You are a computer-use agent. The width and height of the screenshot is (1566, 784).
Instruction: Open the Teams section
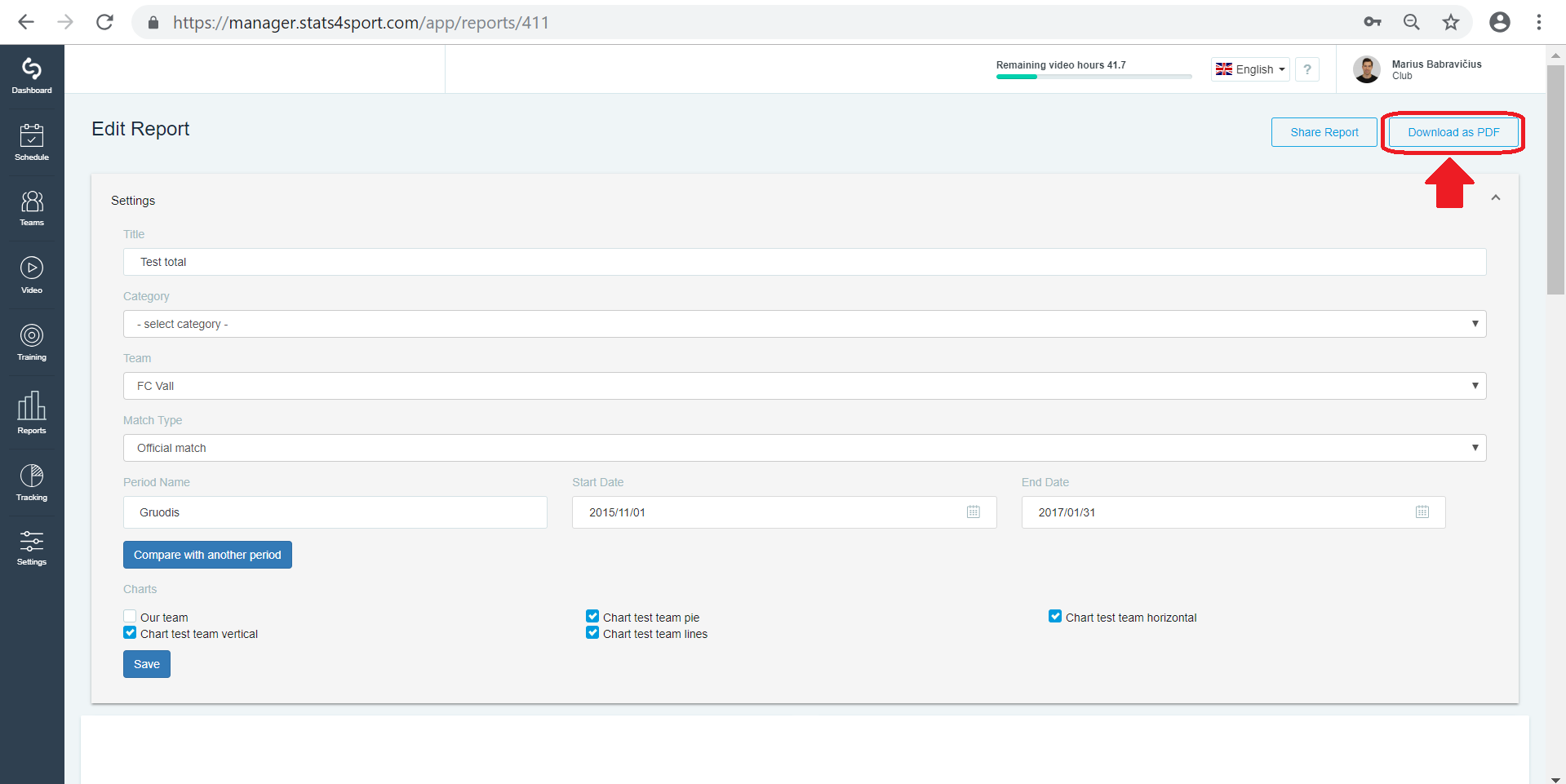point(32,209)
